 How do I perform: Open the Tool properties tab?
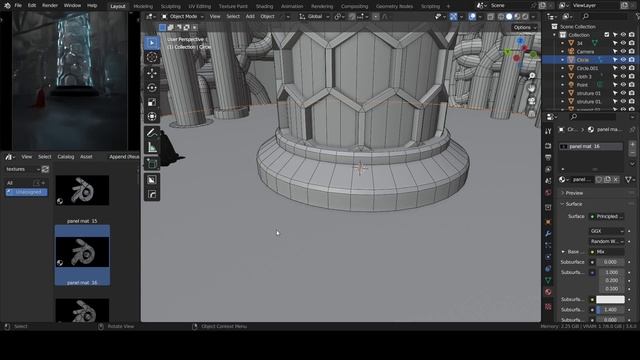(x=548, y=131)
